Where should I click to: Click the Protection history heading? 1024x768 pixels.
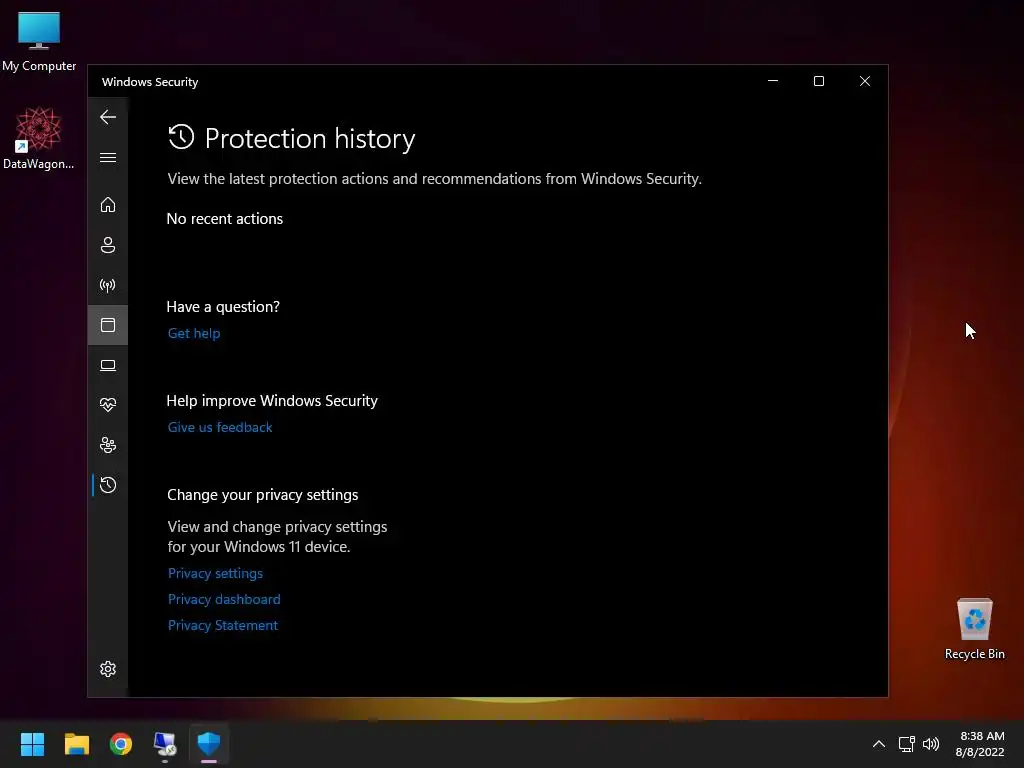coord(310,138)
